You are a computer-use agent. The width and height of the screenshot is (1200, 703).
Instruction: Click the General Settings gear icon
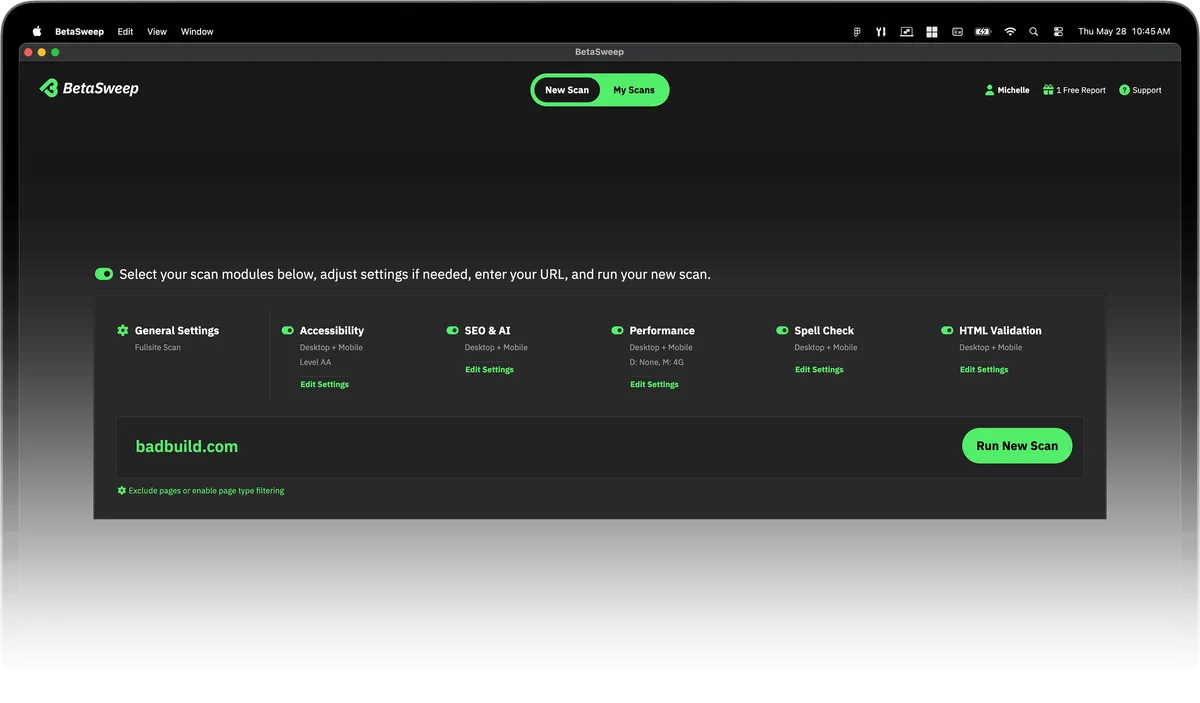(x=123, y=330)
